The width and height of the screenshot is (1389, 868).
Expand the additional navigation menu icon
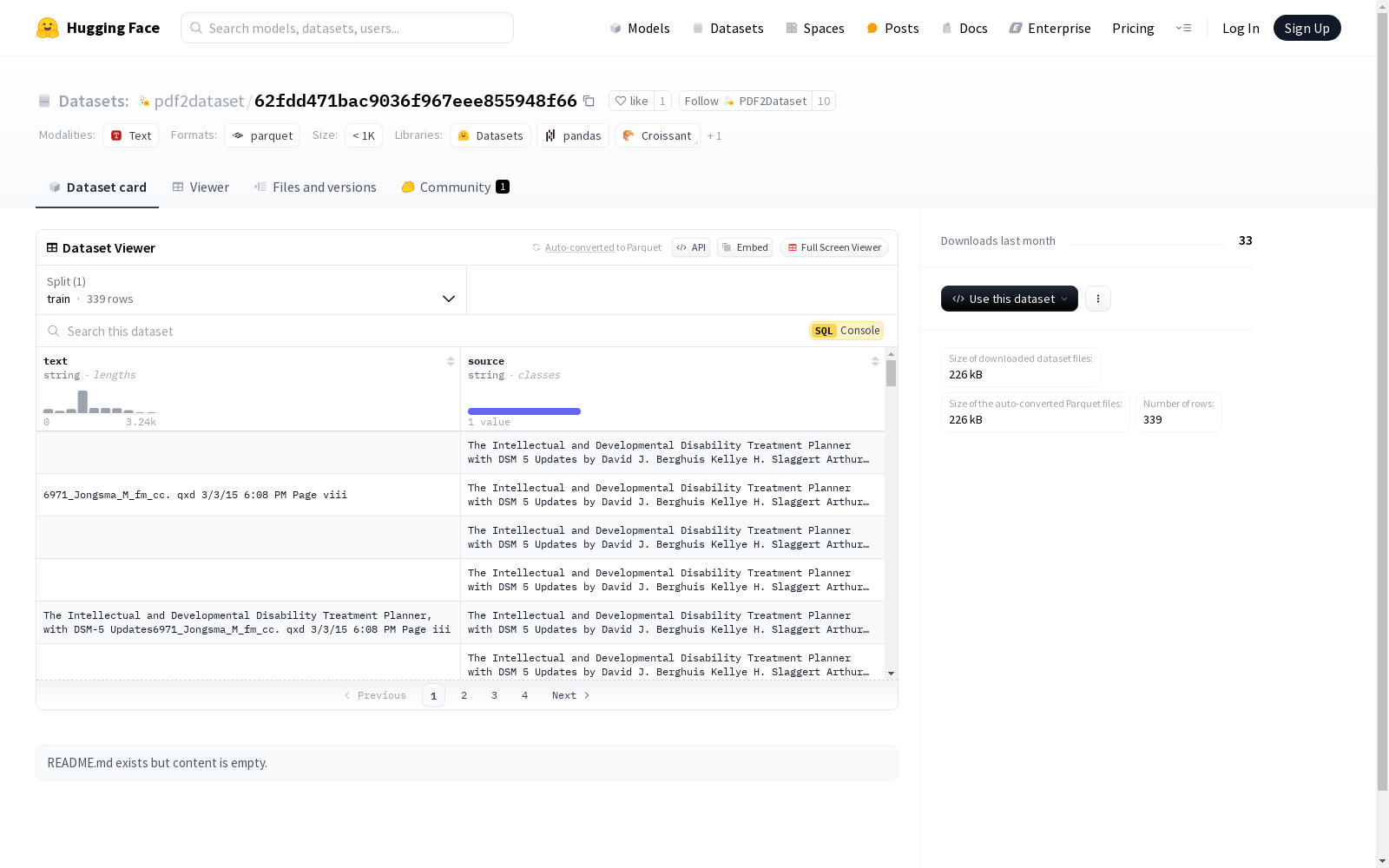(1183, 28)
